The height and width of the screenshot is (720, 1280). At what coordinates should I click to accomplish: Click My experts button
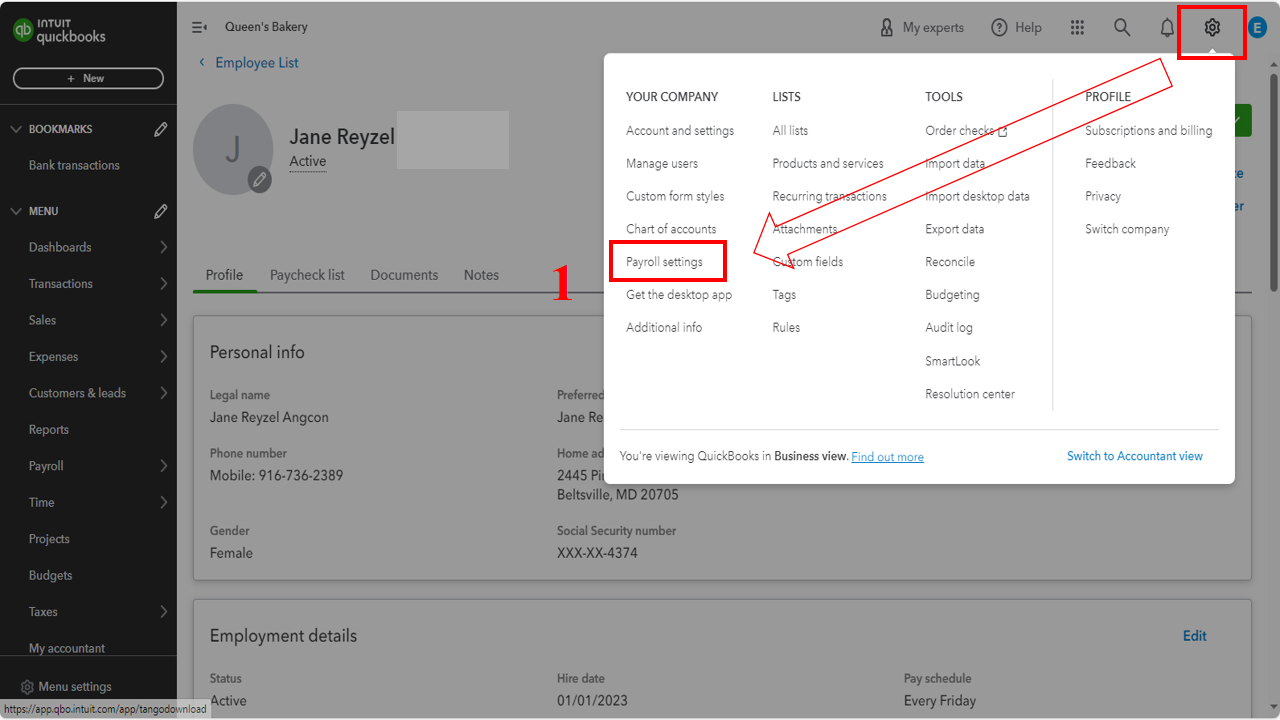[921, 28]
